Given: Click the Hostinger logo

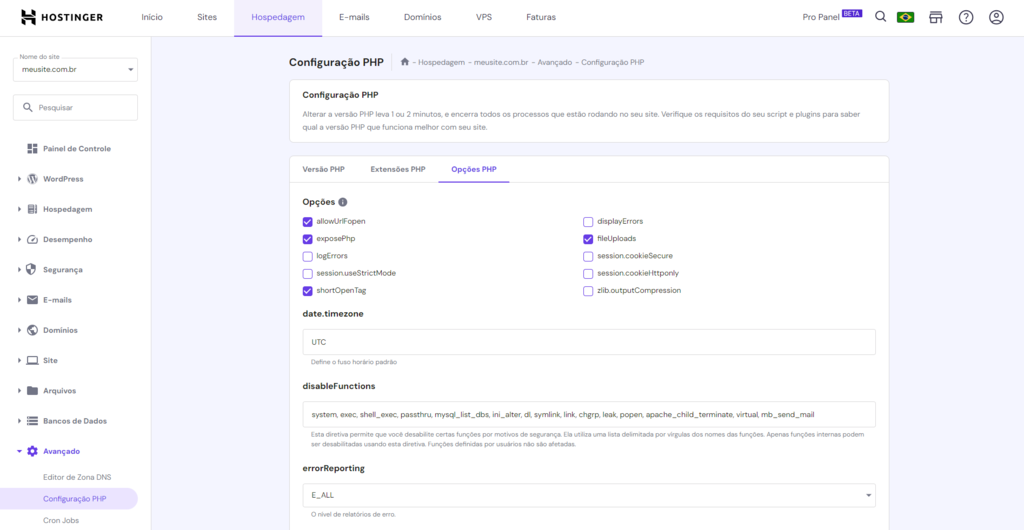Looking at the screenshot, I should click(x=61, y=17).
